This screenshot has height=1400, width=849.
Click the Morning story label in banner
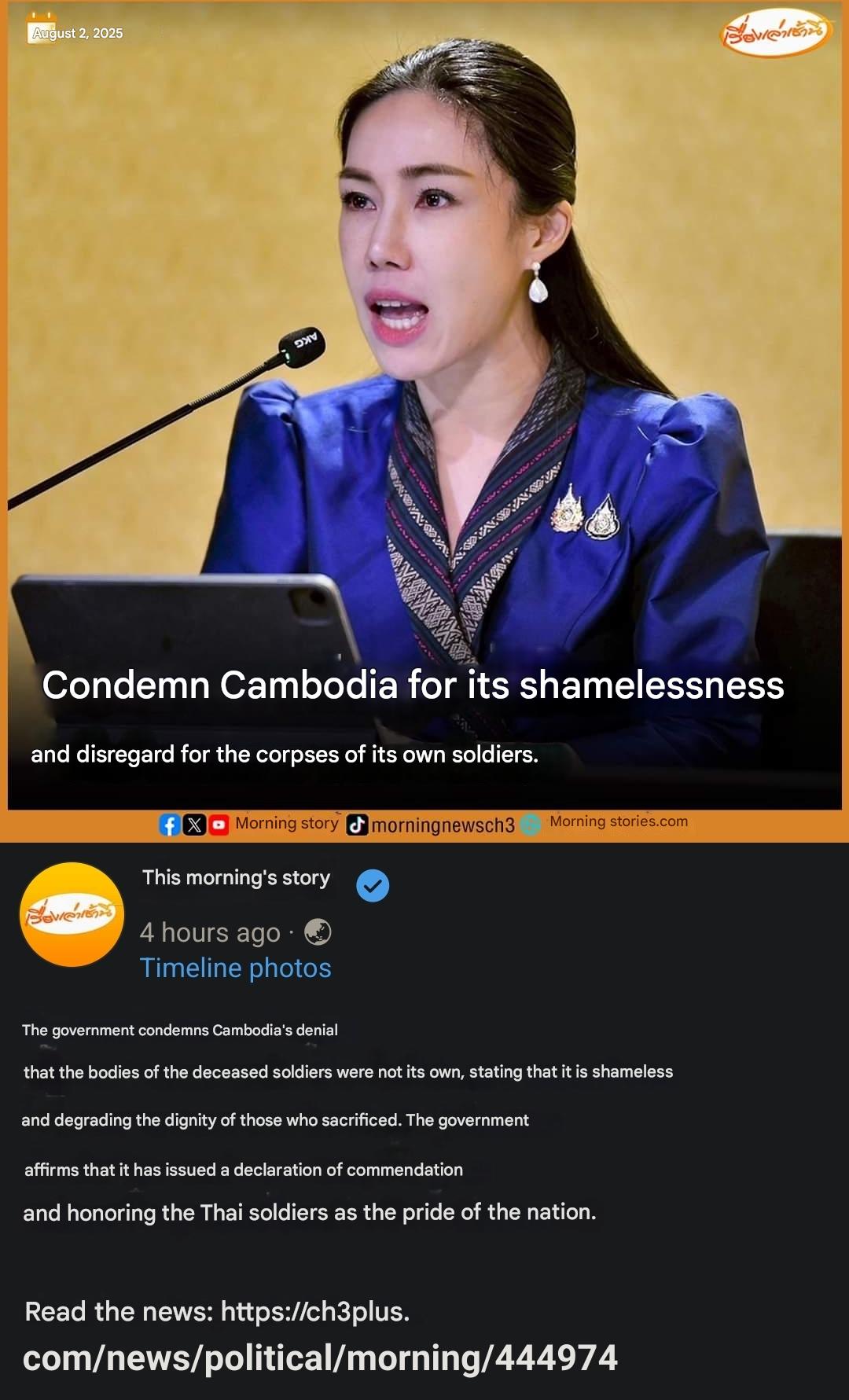287,823
